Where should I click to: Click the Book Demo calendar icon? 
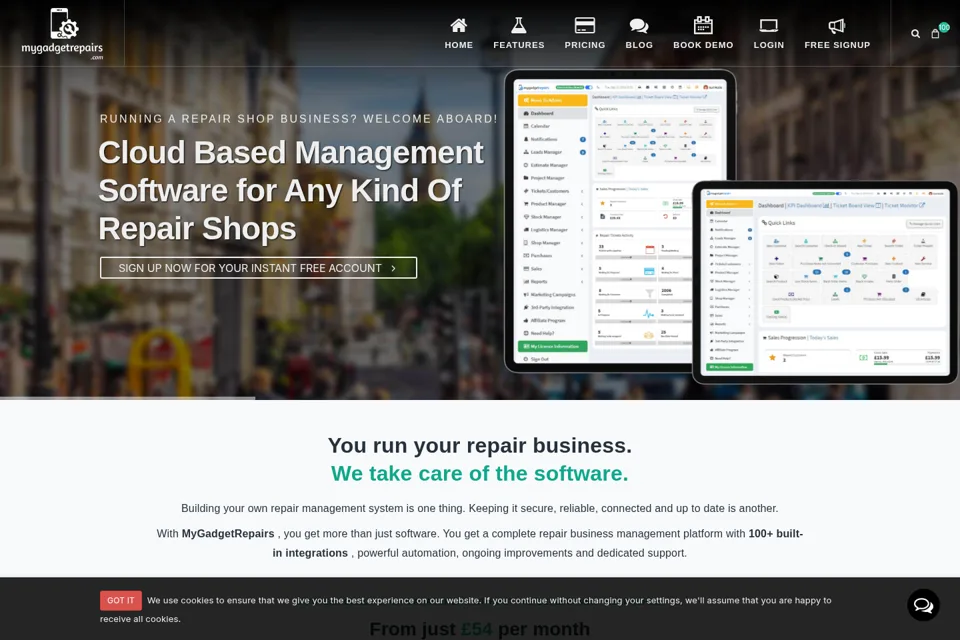(703, 25)
